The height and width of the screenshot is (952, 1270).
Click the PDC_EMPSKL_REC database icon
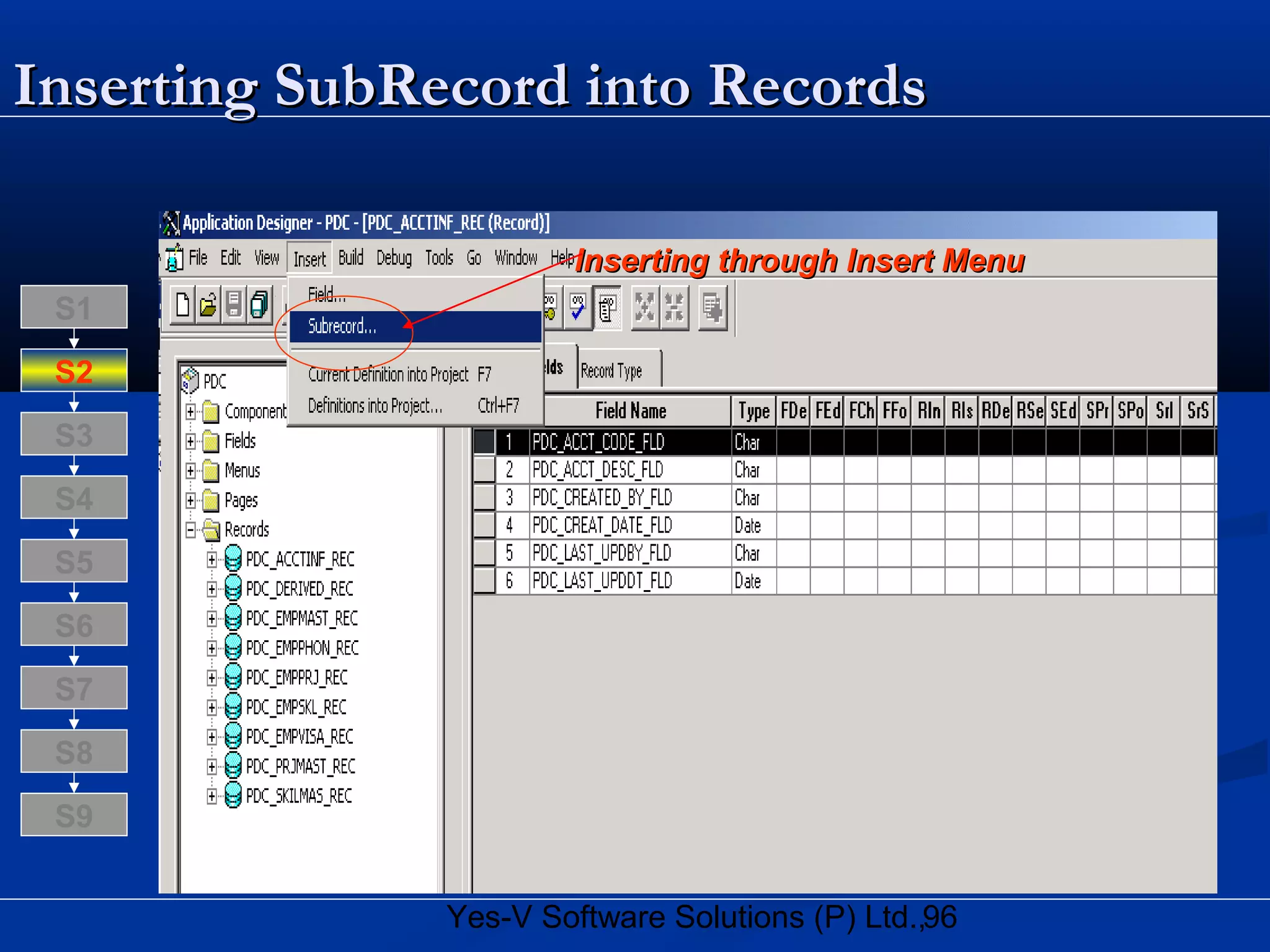pyautogui.click(x=233, y=707)
